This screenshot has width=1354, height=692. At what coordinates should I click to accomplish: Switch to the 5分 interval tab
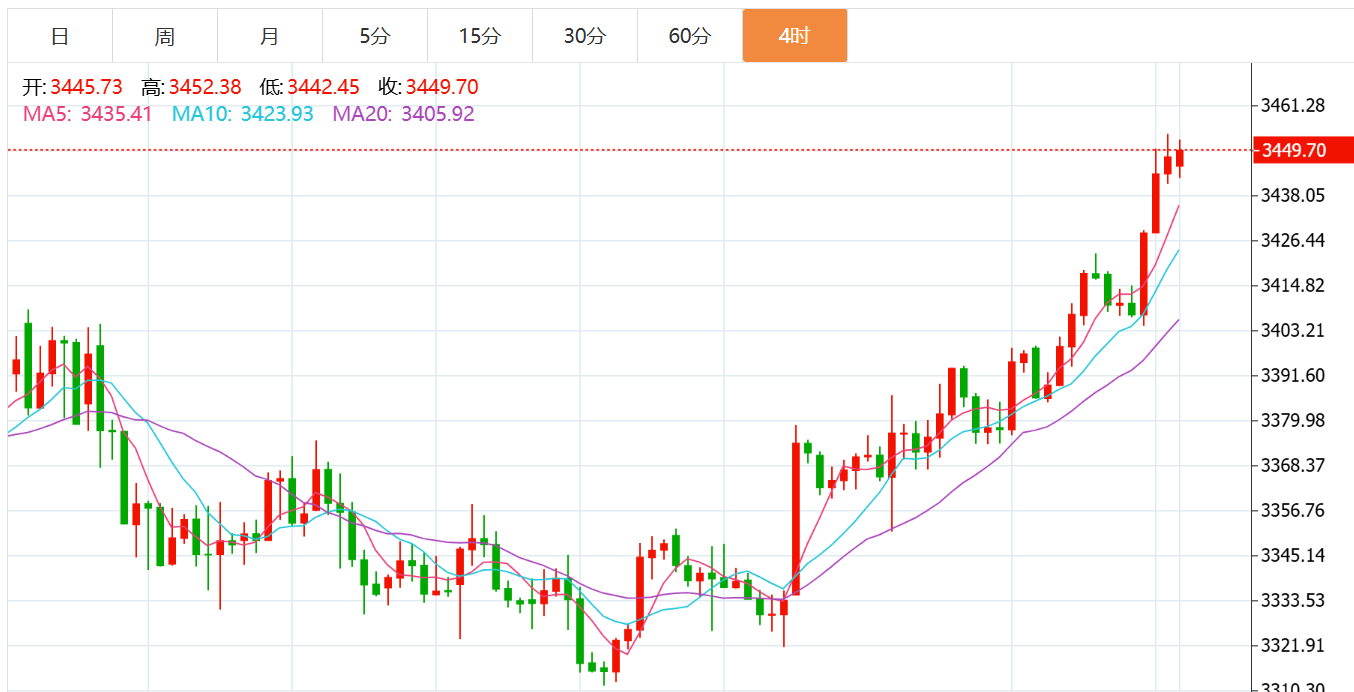[x=375, y=37]
